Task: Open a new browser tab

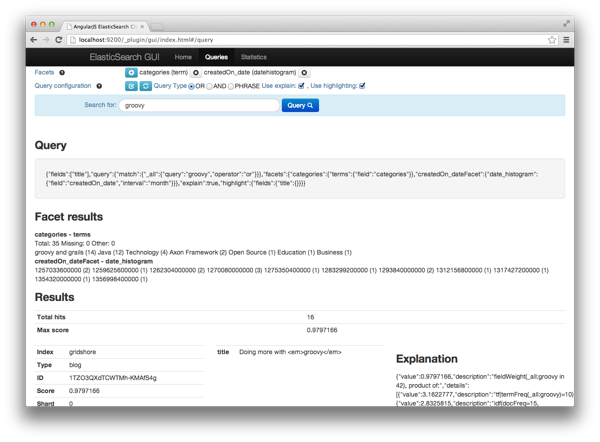Action: 157,27
